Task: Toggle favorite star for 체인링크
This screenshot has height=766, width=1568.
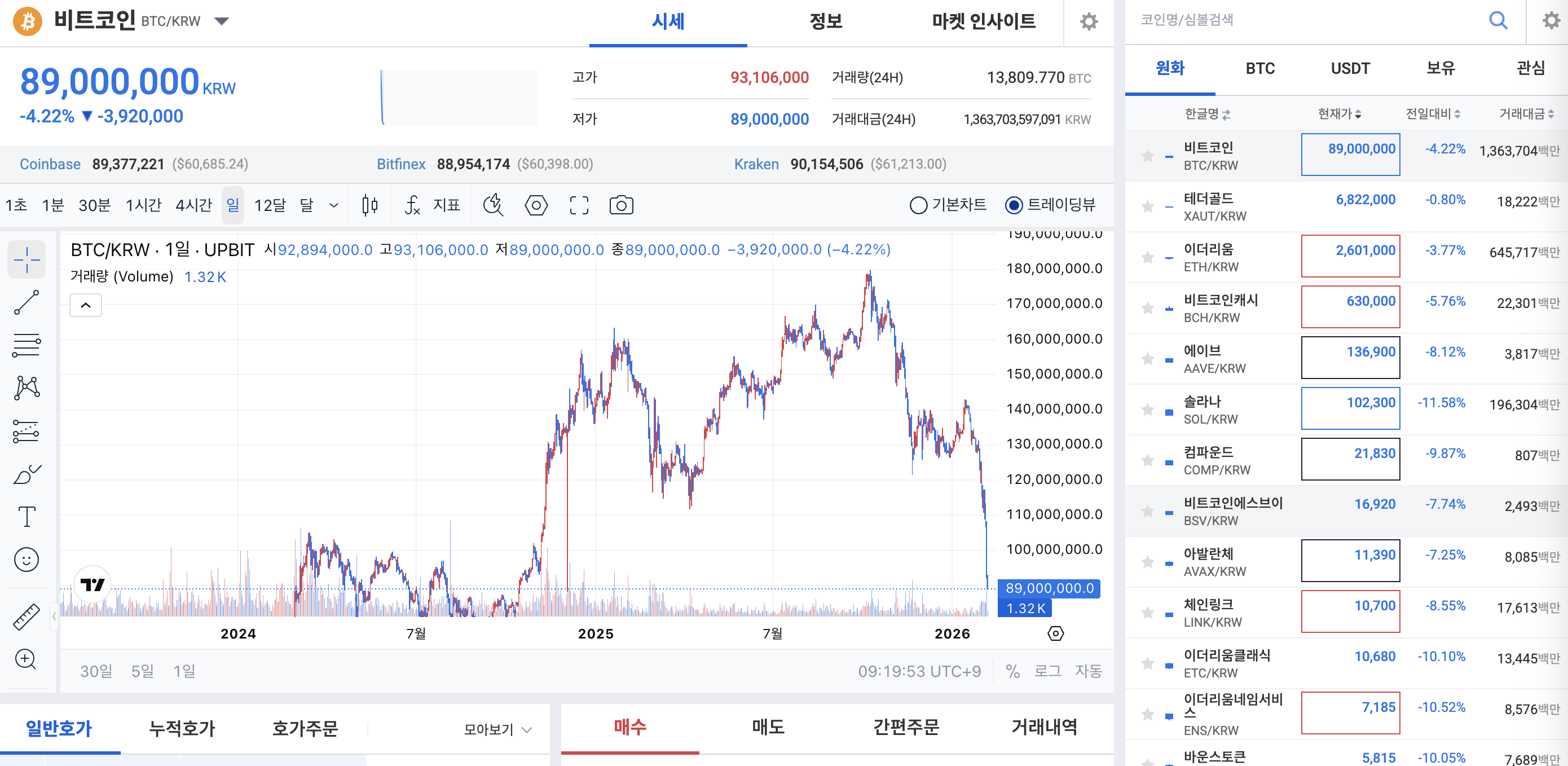Action: coord(1147,613)
